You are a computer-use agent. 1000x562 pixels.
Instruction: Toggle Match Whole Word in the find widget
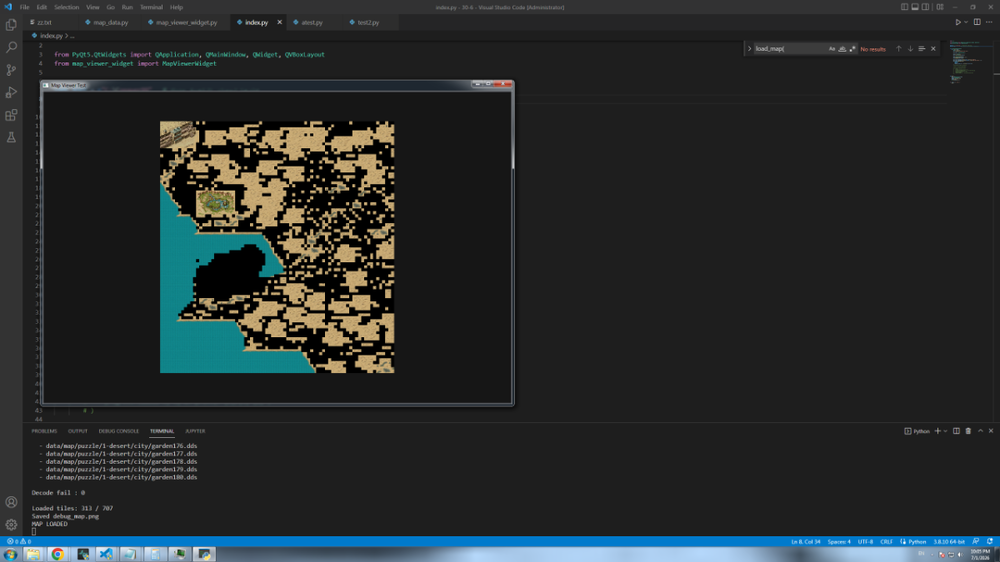[842, 49]
